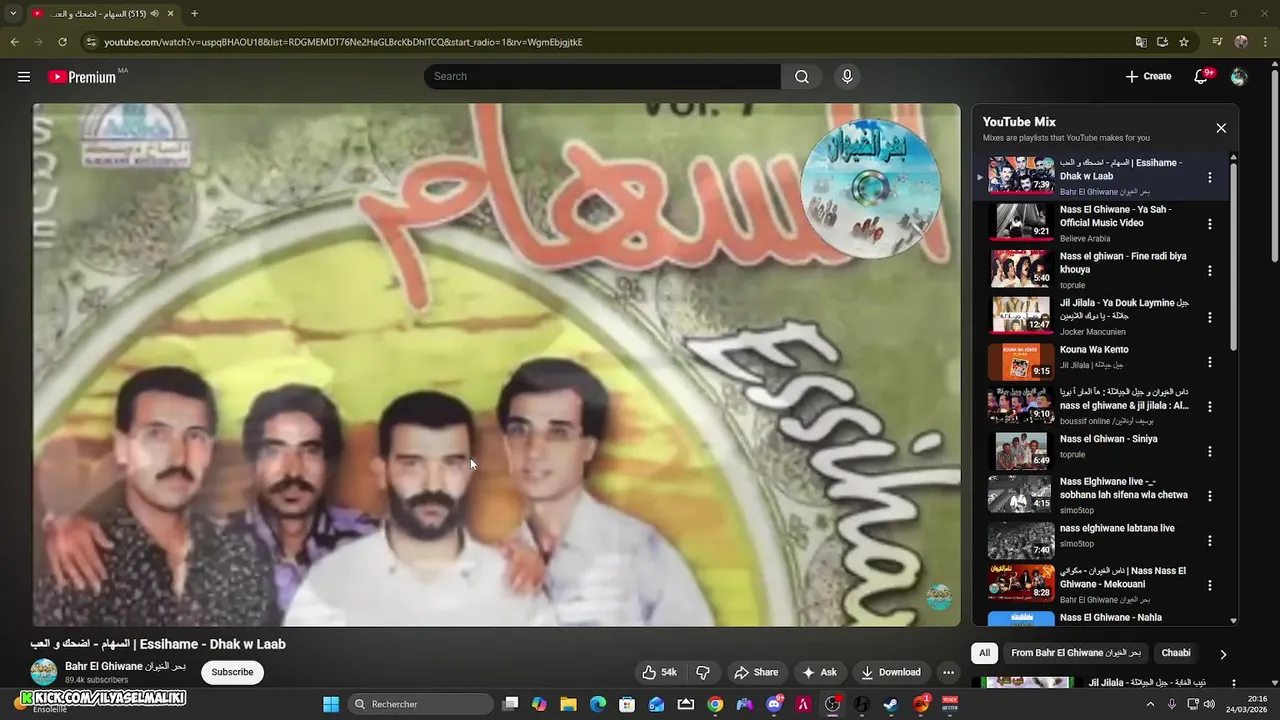Subscribe to Bahr El Ghiwane
1280x720 pixels.
(x=232, y=672)
